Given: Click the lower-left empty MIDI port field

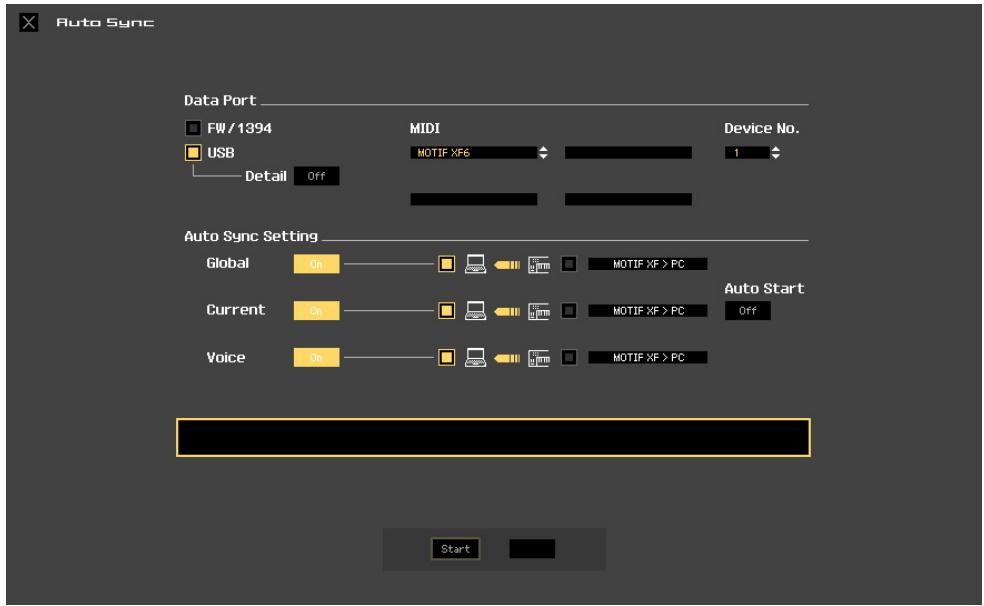Looking at the screenshot, I should (x=474, y=199).
